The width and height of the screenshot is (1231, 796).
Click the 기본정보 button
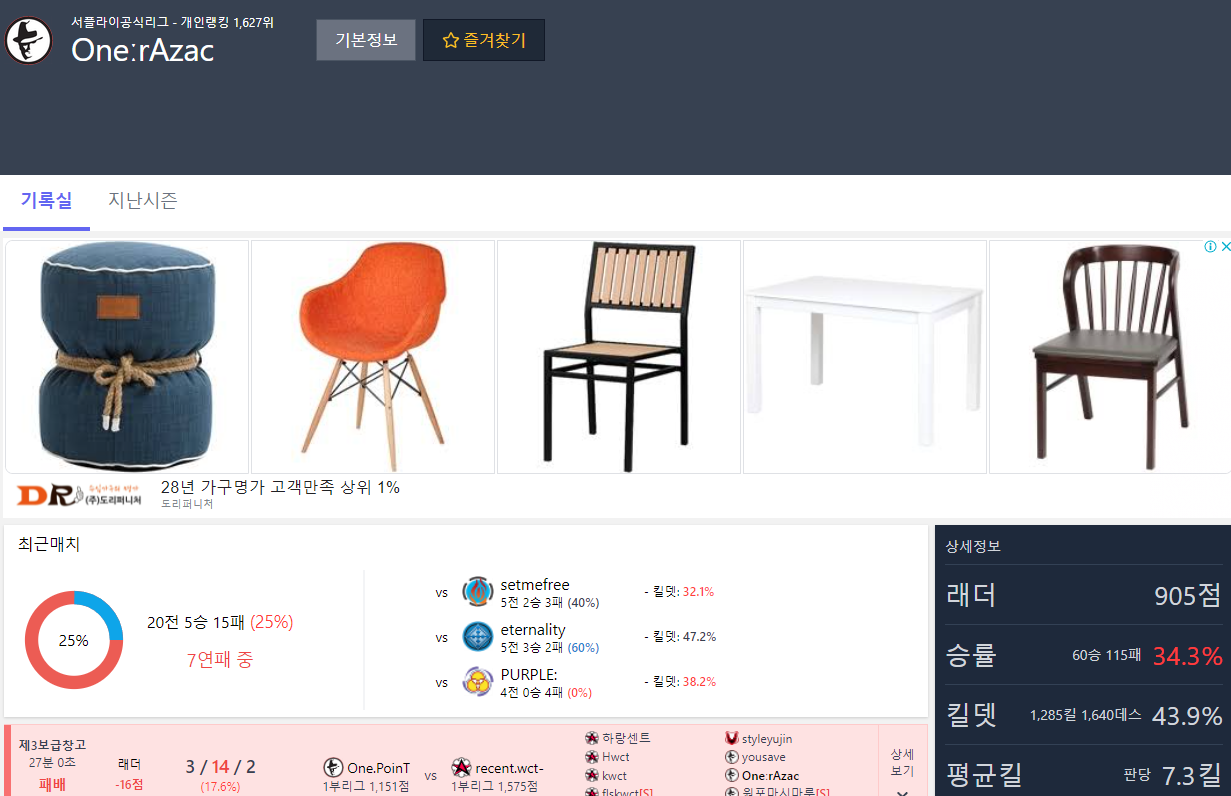[x=366, y=40]
